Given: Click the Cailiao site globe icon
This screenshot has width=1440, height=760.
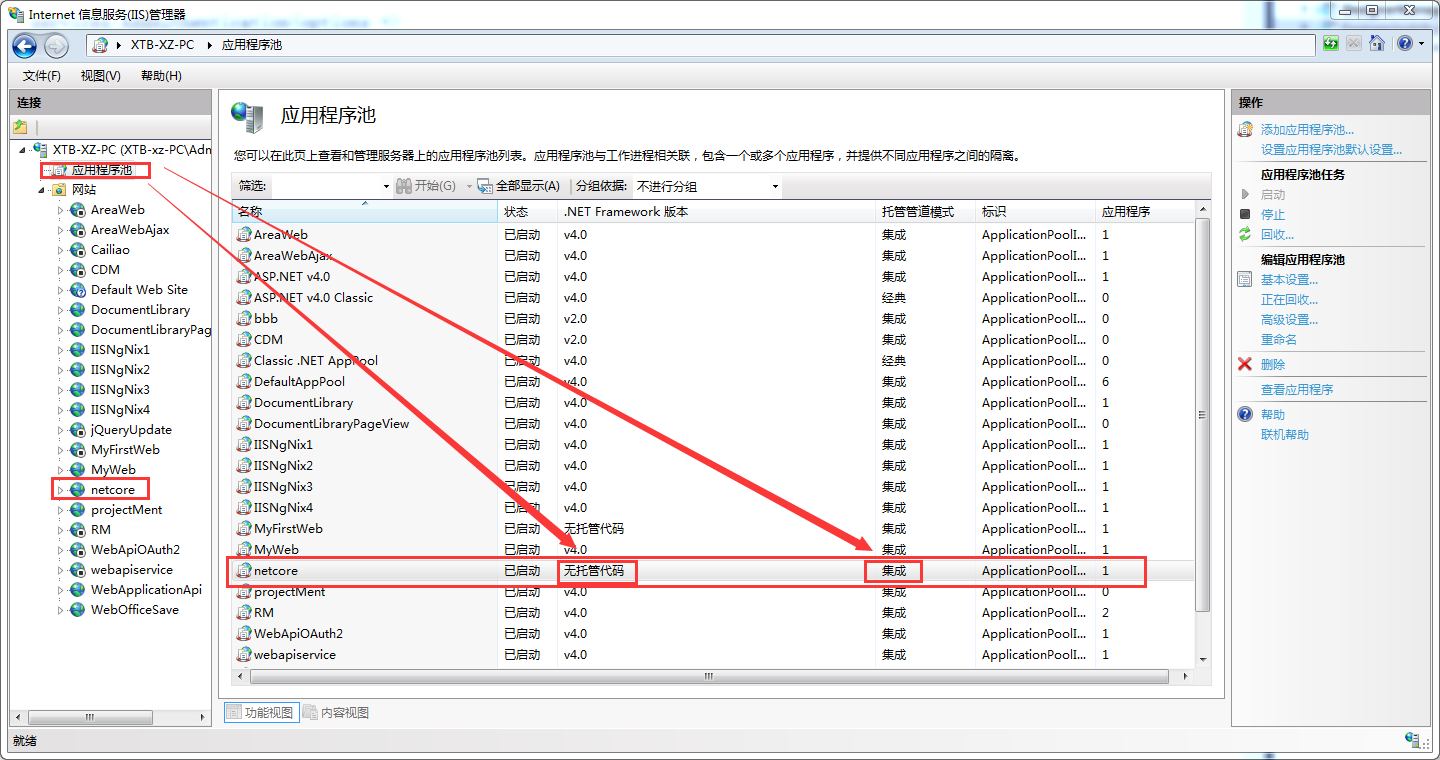Looking at the screenshot, I should point(78,250).
